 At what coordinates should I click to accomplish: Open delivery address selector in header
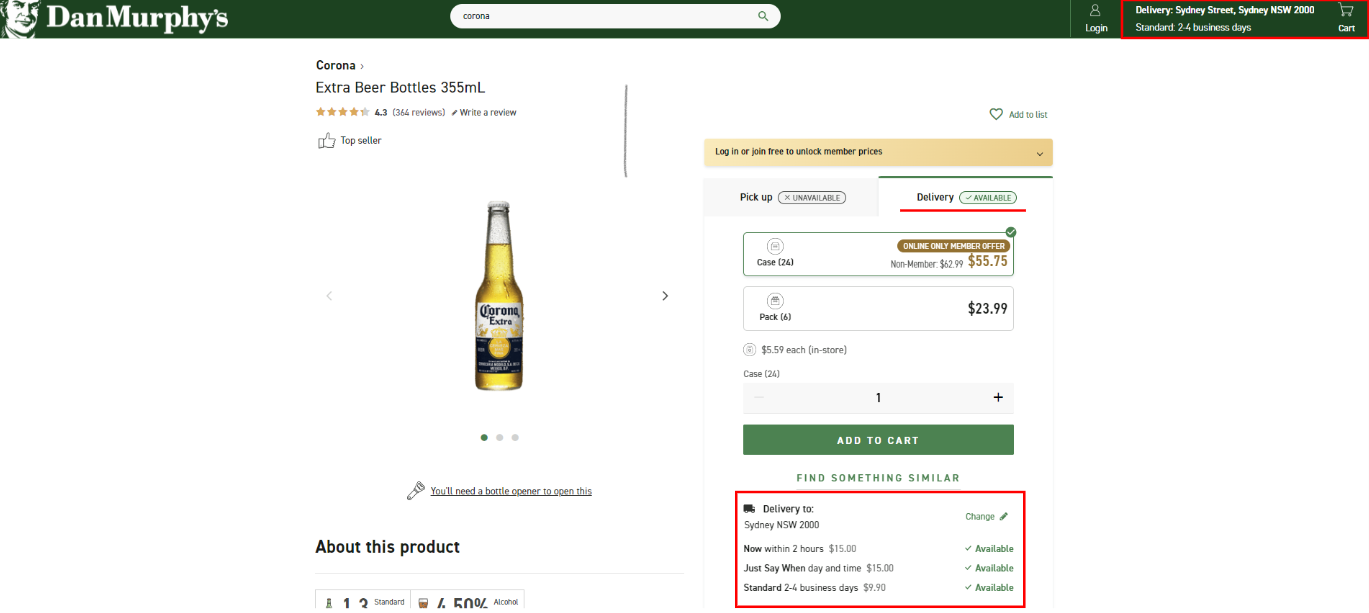(x=1224, y=18)
